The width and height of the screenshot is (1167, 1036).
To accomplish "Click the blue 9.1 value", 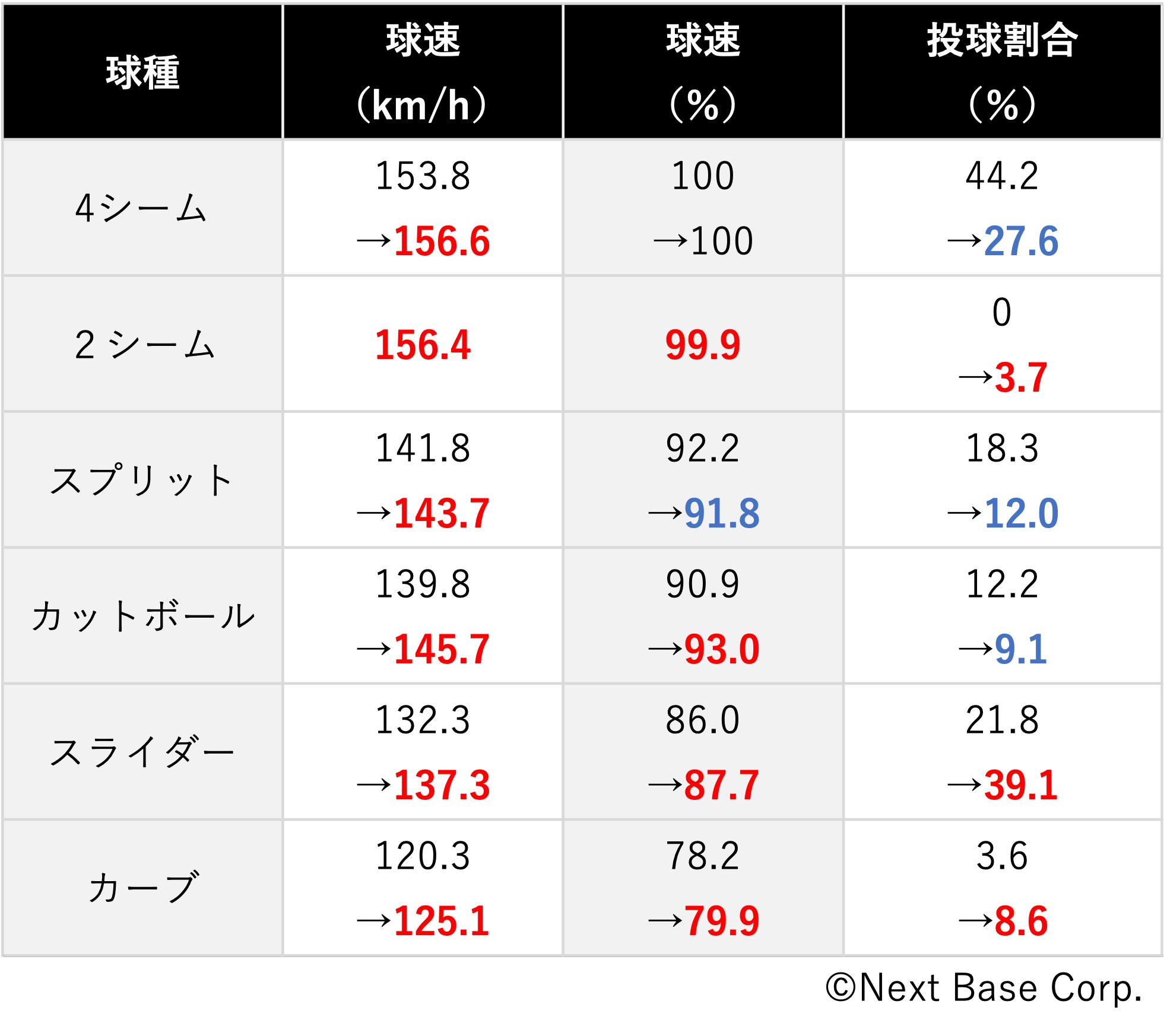I will [x=1020, y=649].
